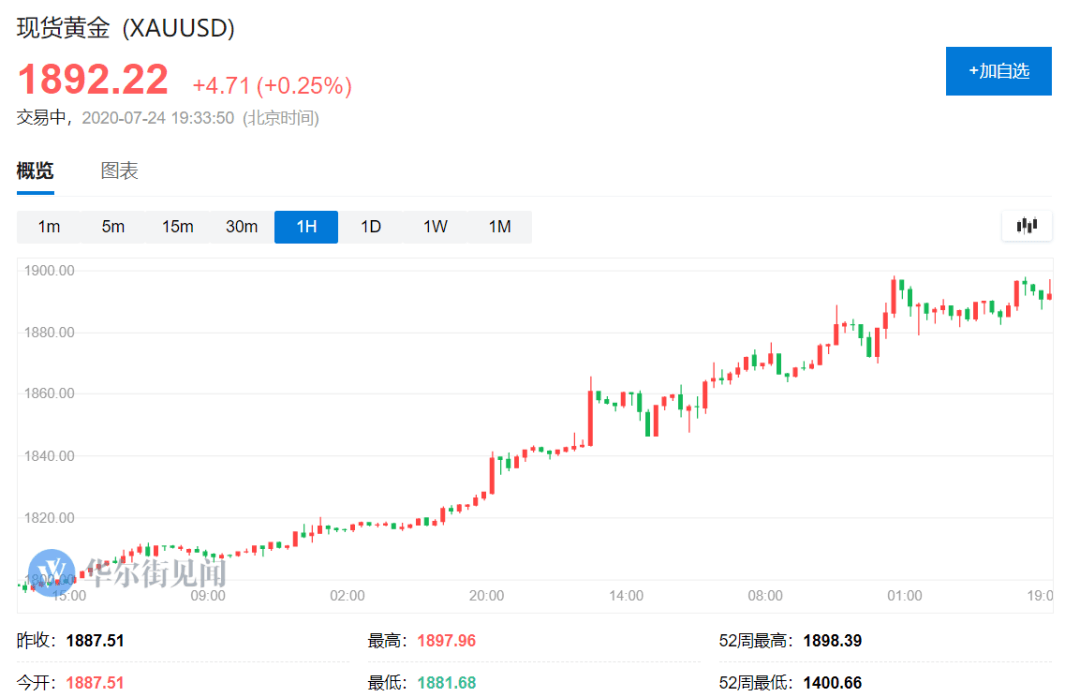This screenshot has height=697, width=1080.
Task: Click the 交易中 trading status text
Action: 41,118
